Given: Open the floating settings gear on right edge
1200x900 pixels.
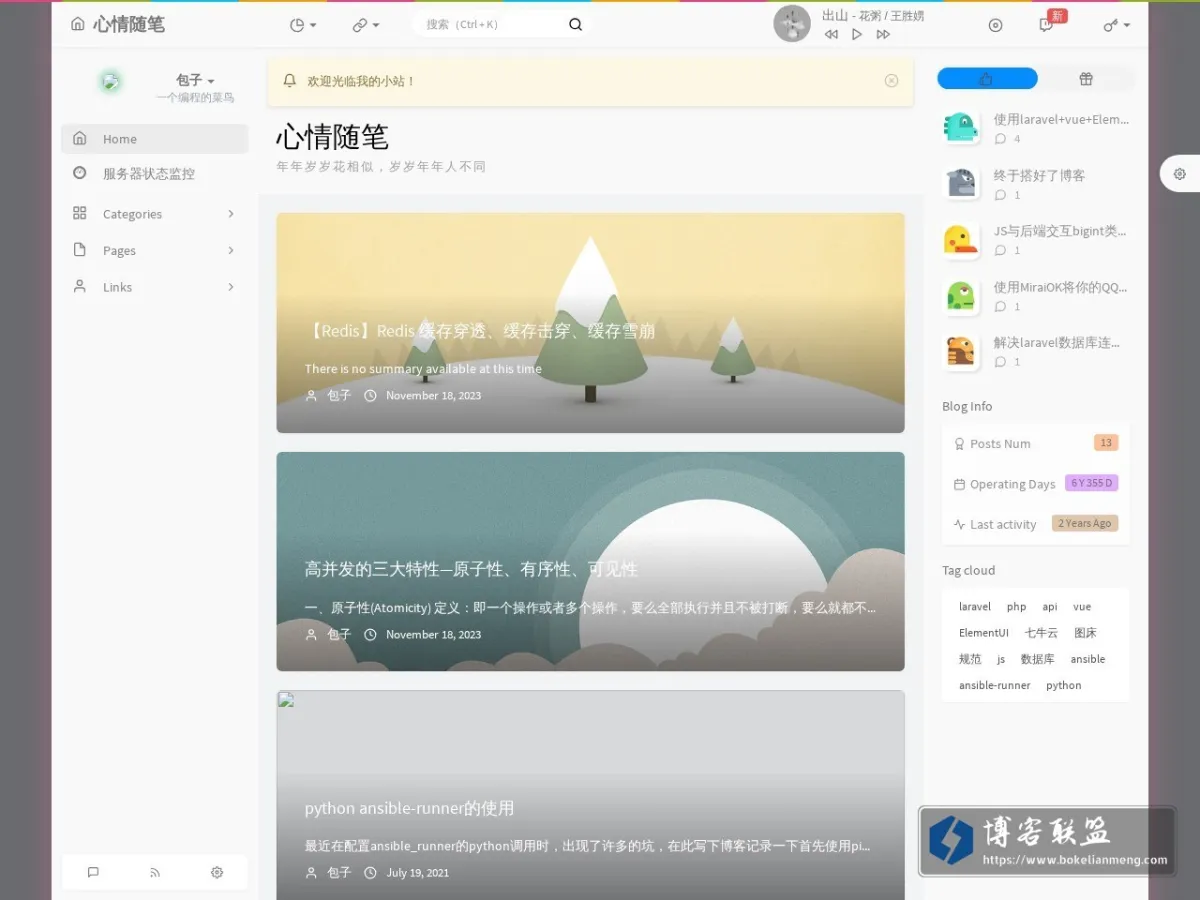Looking at the screenshot, I should [x=1180, y=174].
